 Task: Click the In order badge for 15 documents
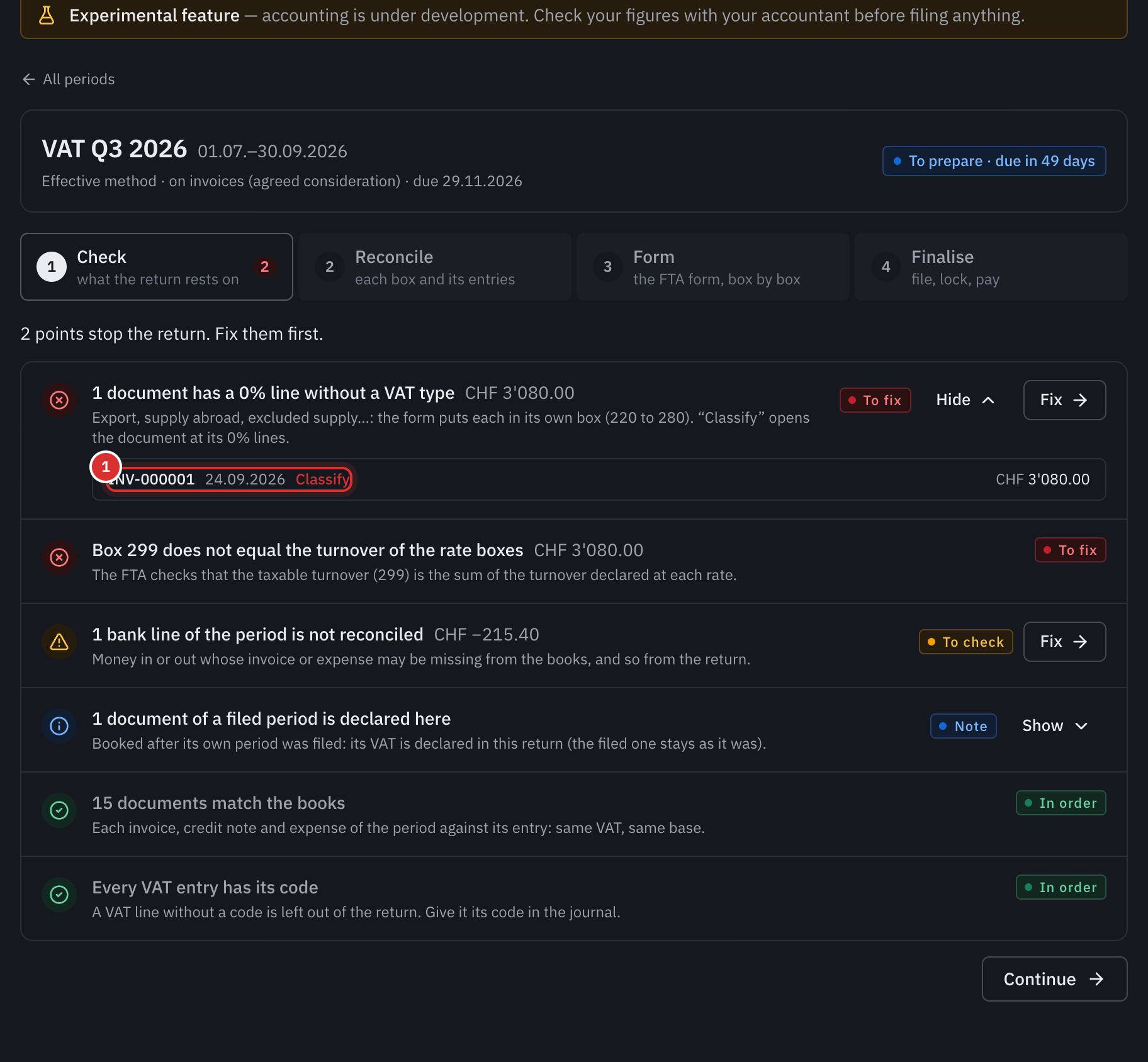point(1061,803)
